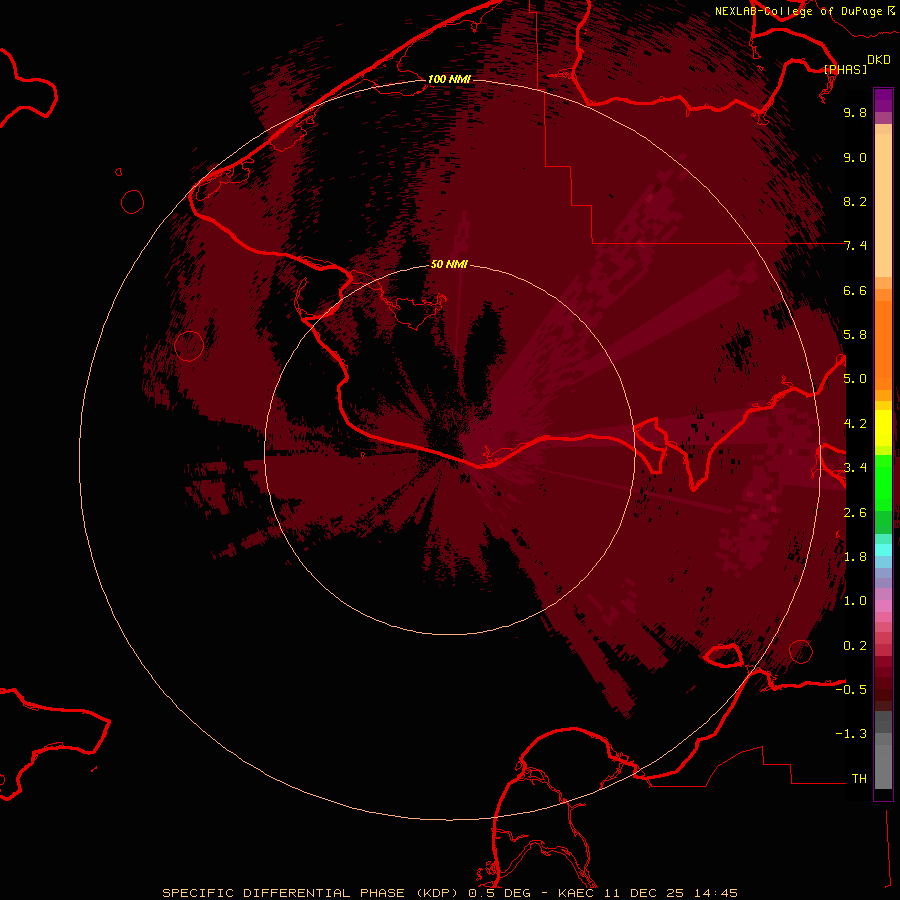Screen dimensions: 900x900
Task: Click the [PHAS] units label
Action: tap(845, 69)
